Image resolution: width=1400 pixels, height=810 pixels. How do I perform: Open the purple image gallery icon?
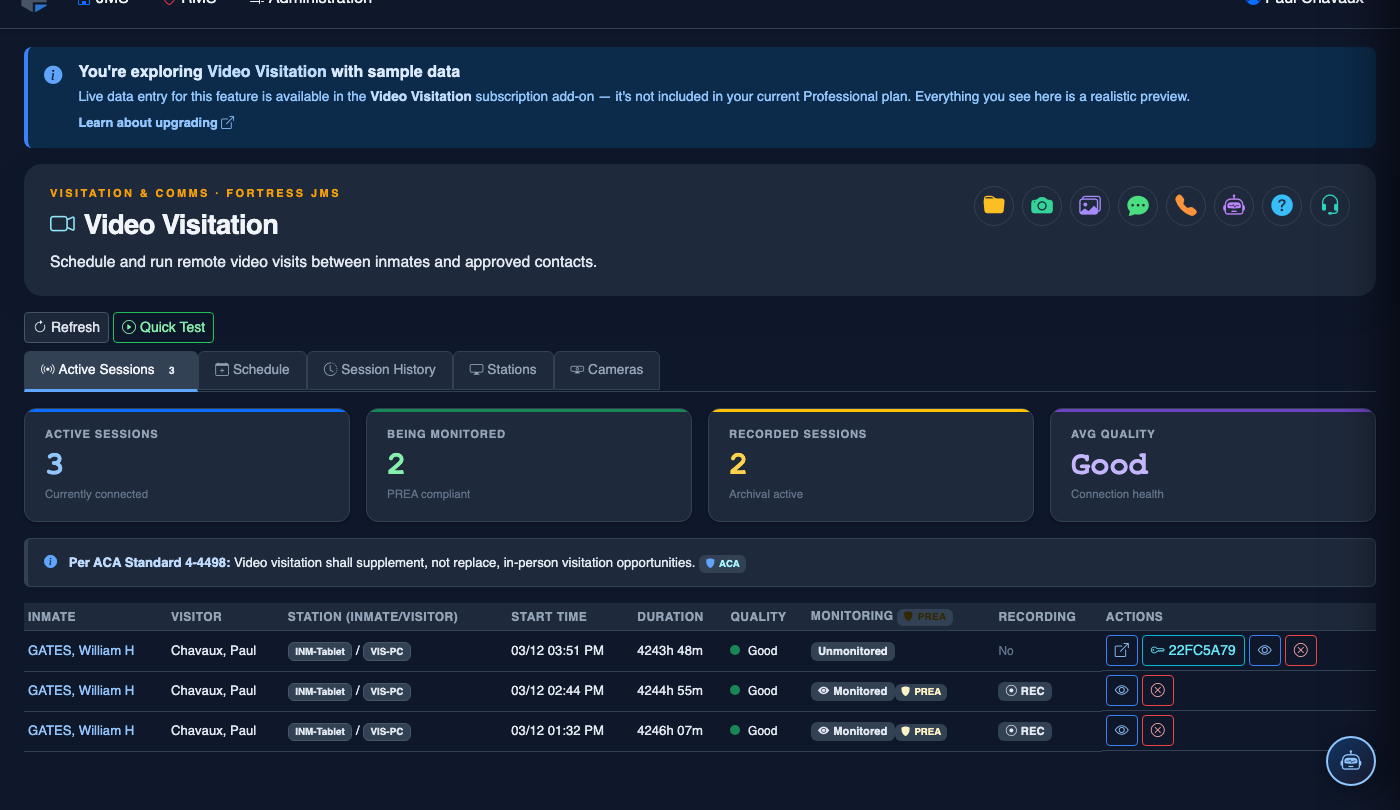1089,206
